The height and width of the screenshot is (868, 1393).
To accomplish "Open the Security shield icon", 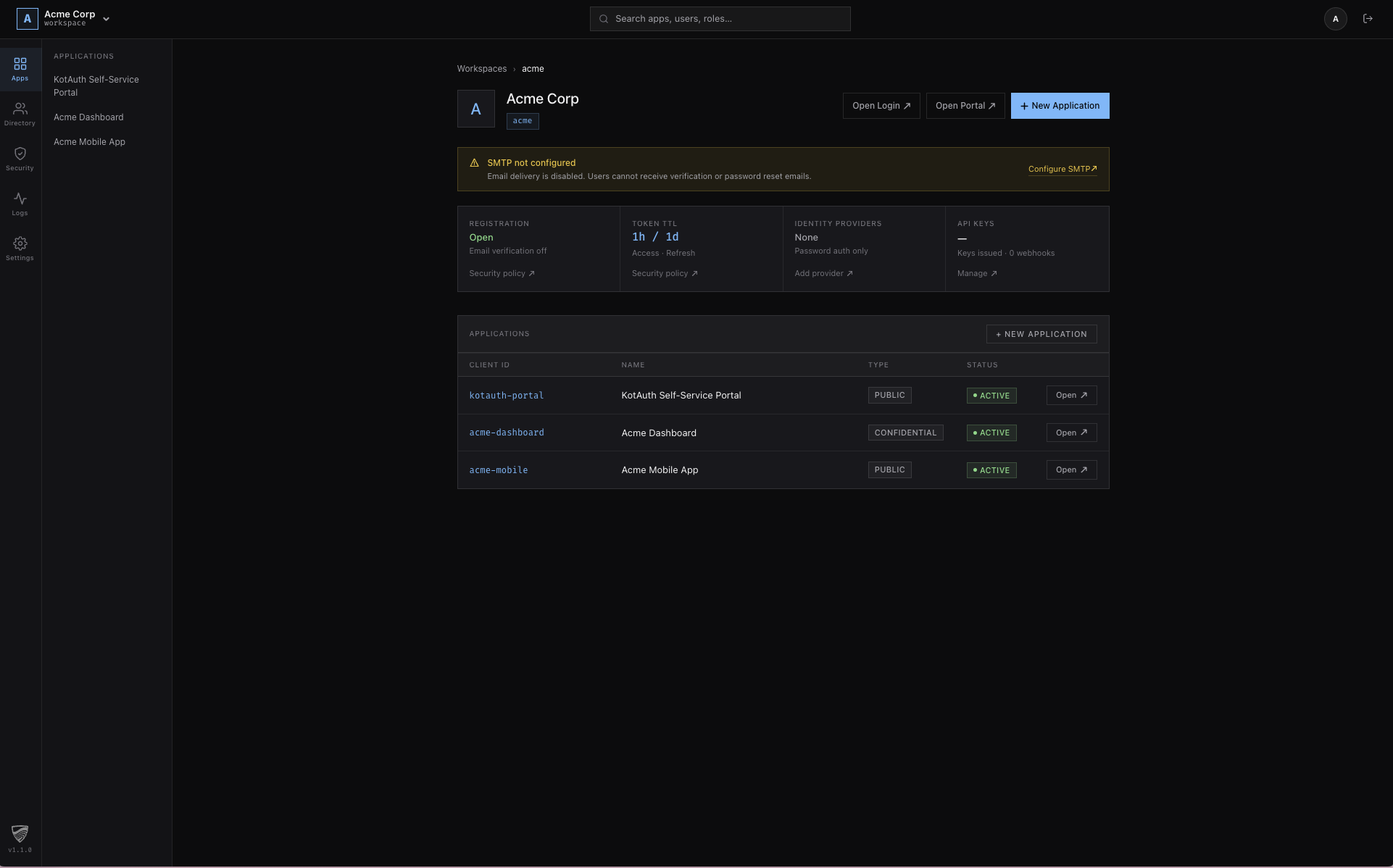I will click(x=20, y=159).
